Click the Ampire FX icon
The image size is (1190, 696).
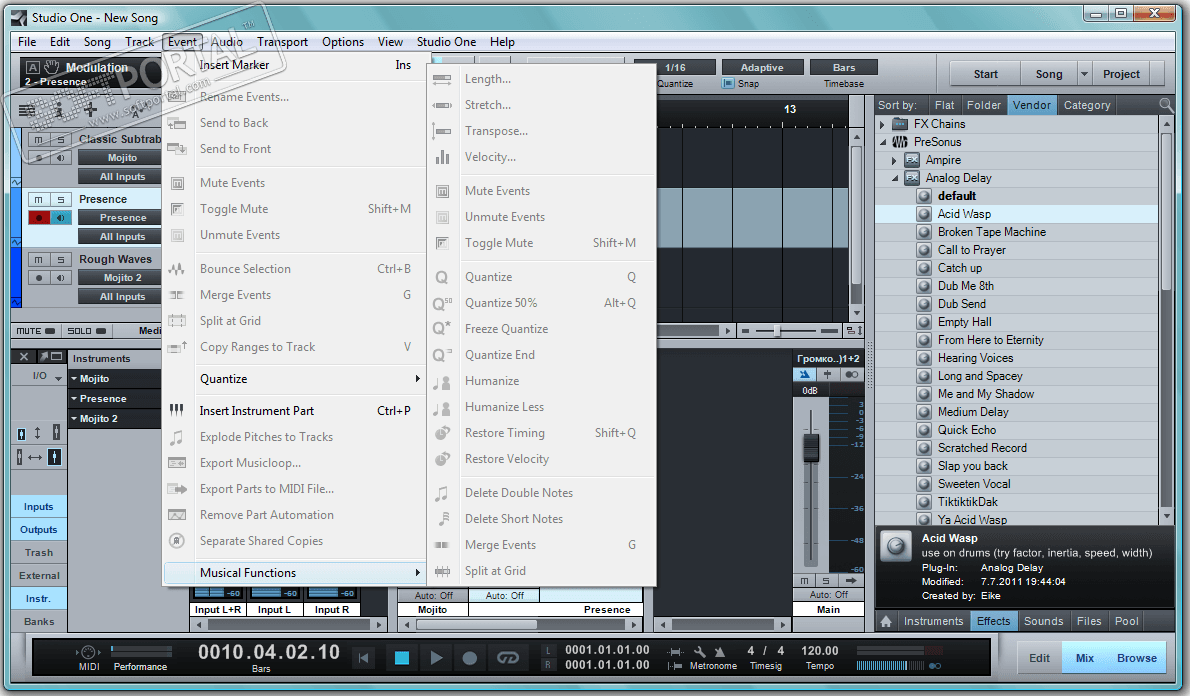[x=912, y=160]
